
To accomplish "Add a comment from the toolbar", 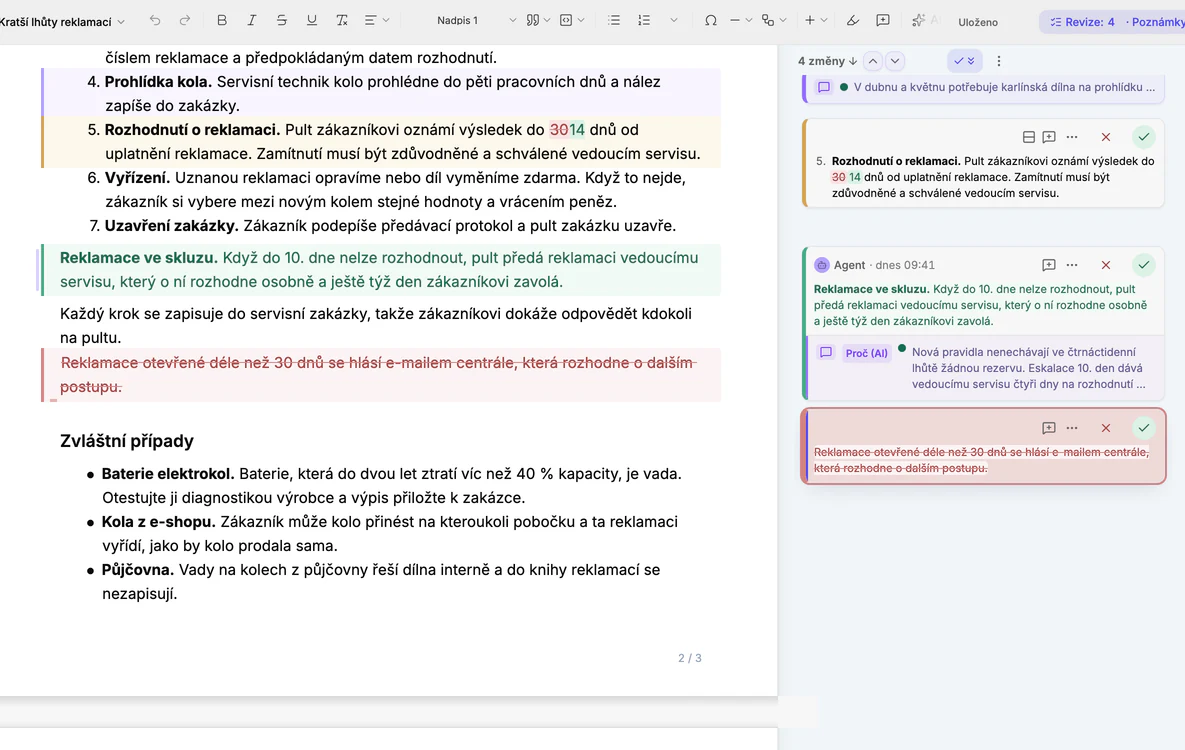I will click(883, 21).
